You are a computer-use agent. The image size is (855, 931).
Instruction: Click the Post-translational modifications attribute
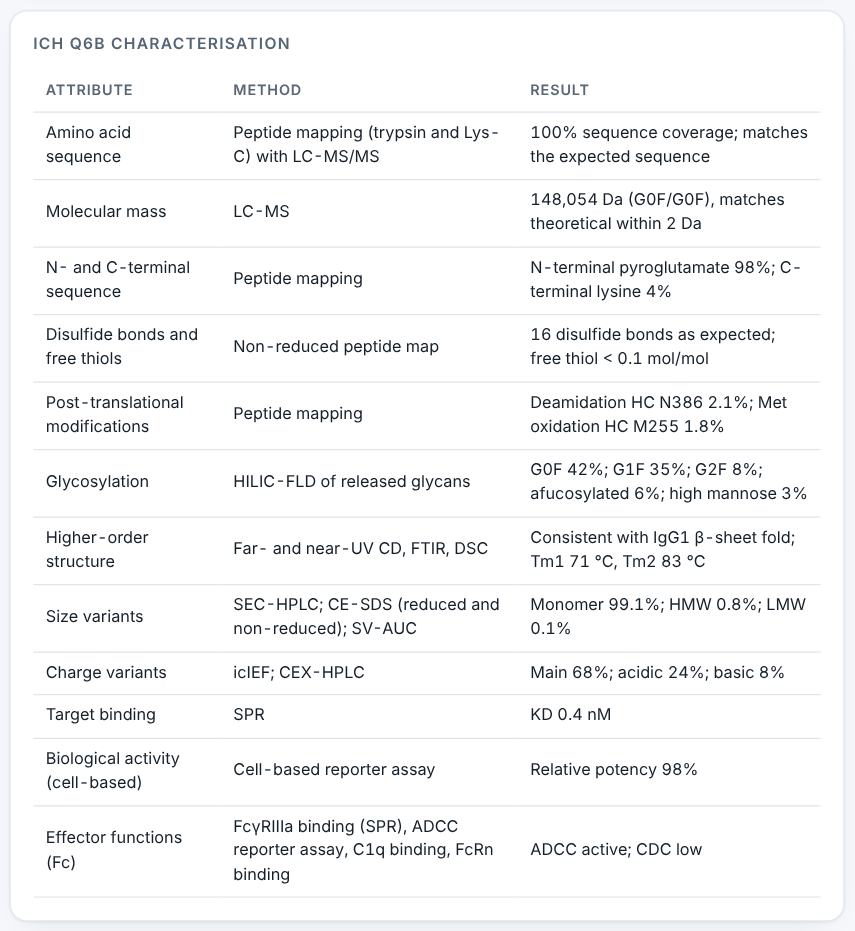pyautogui.click(x=115, y=414)
